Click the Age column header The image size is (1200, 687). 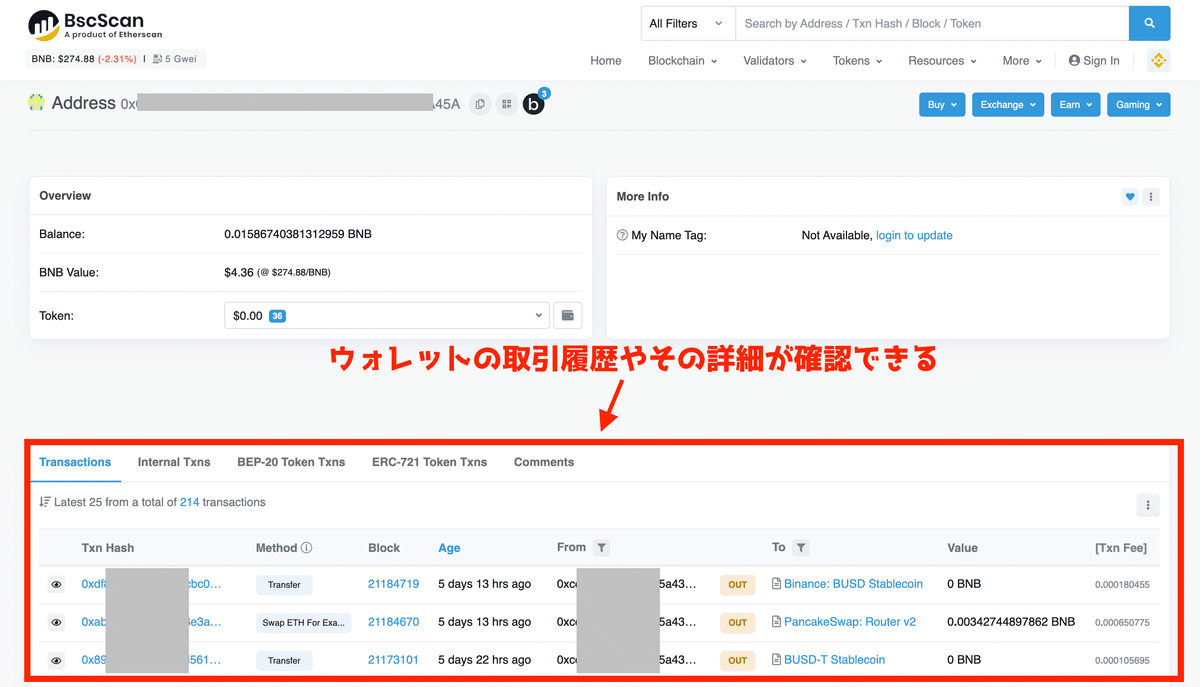pos(449,548)
